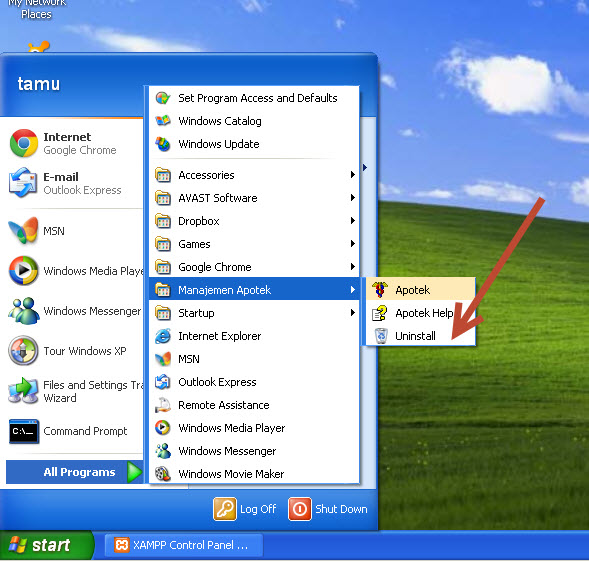Click the Games folder icon
This screenshot has width=589, height=562.
(x=163, y=244)
